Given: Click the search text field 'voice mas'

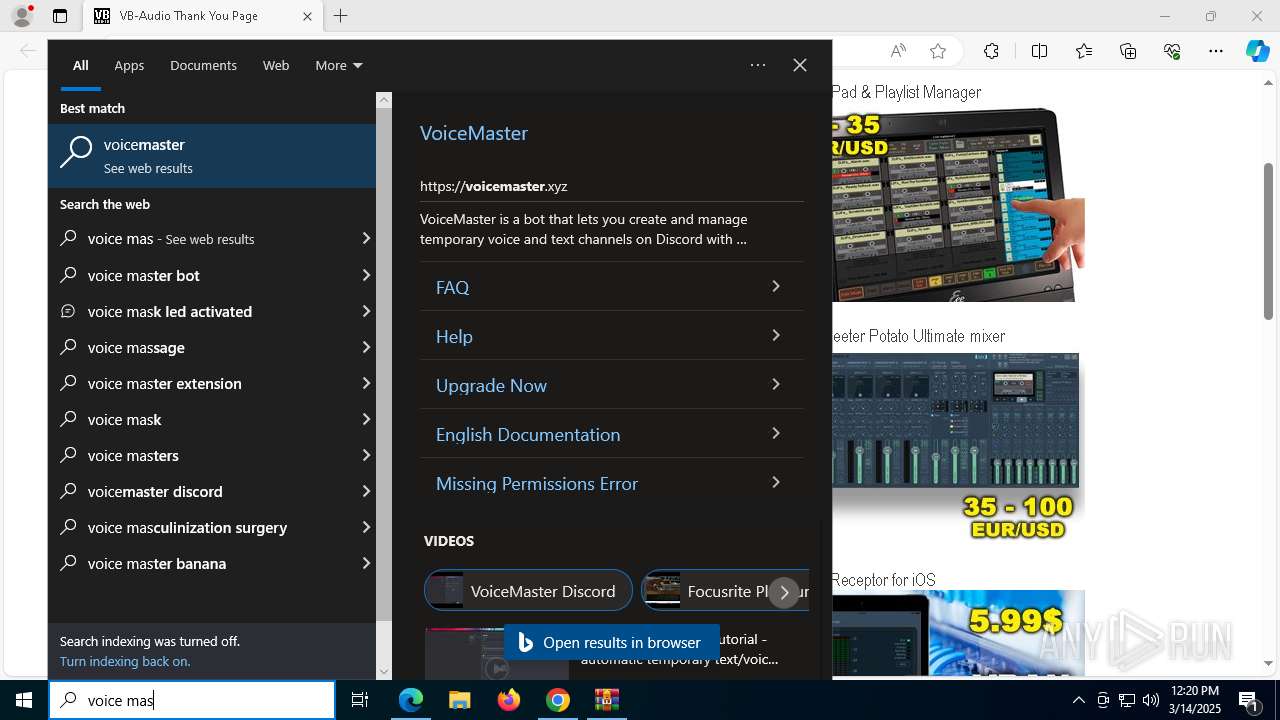Looking at the screenshot, I should 192,700.
